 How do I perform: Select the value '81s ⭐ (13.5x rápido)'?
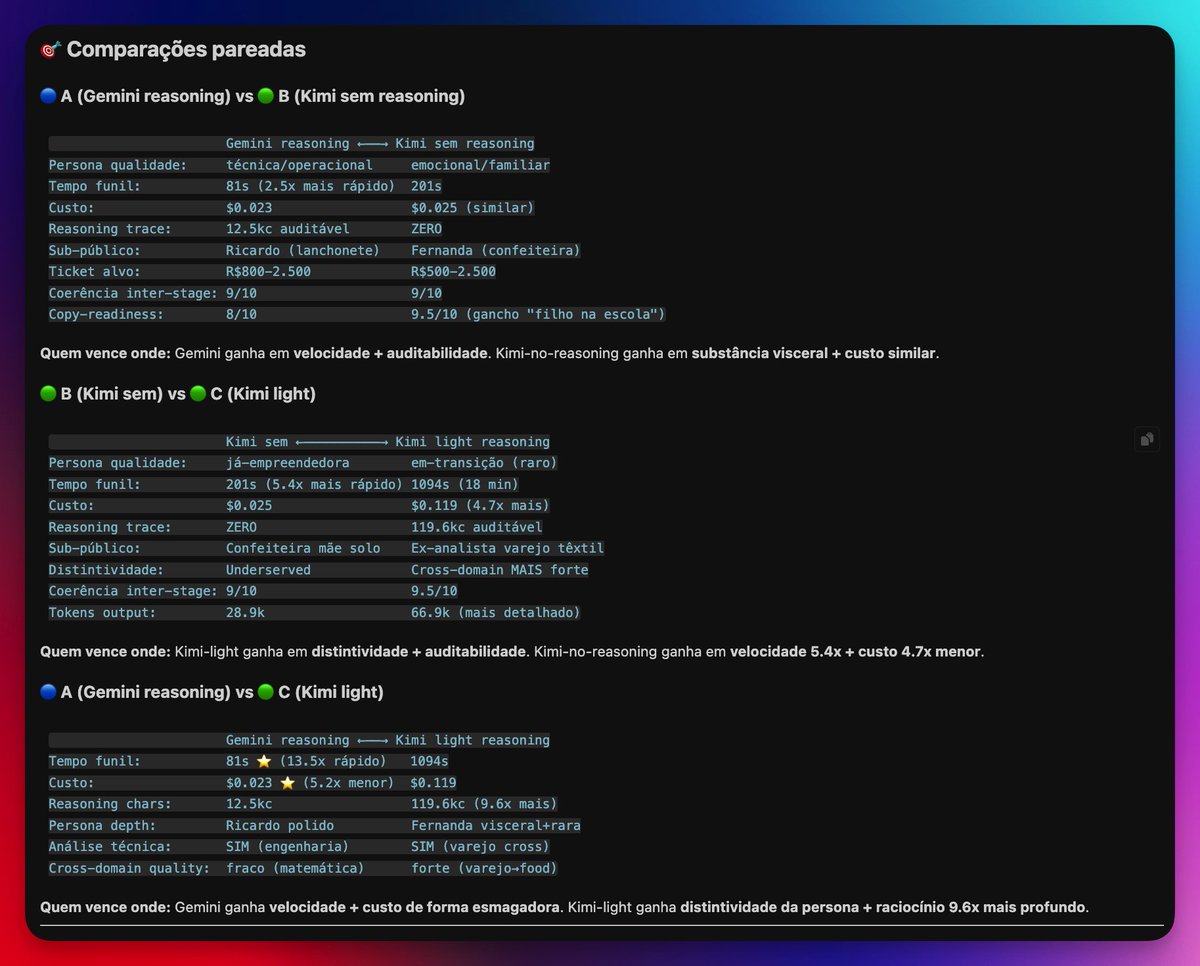tap(306, 762)
